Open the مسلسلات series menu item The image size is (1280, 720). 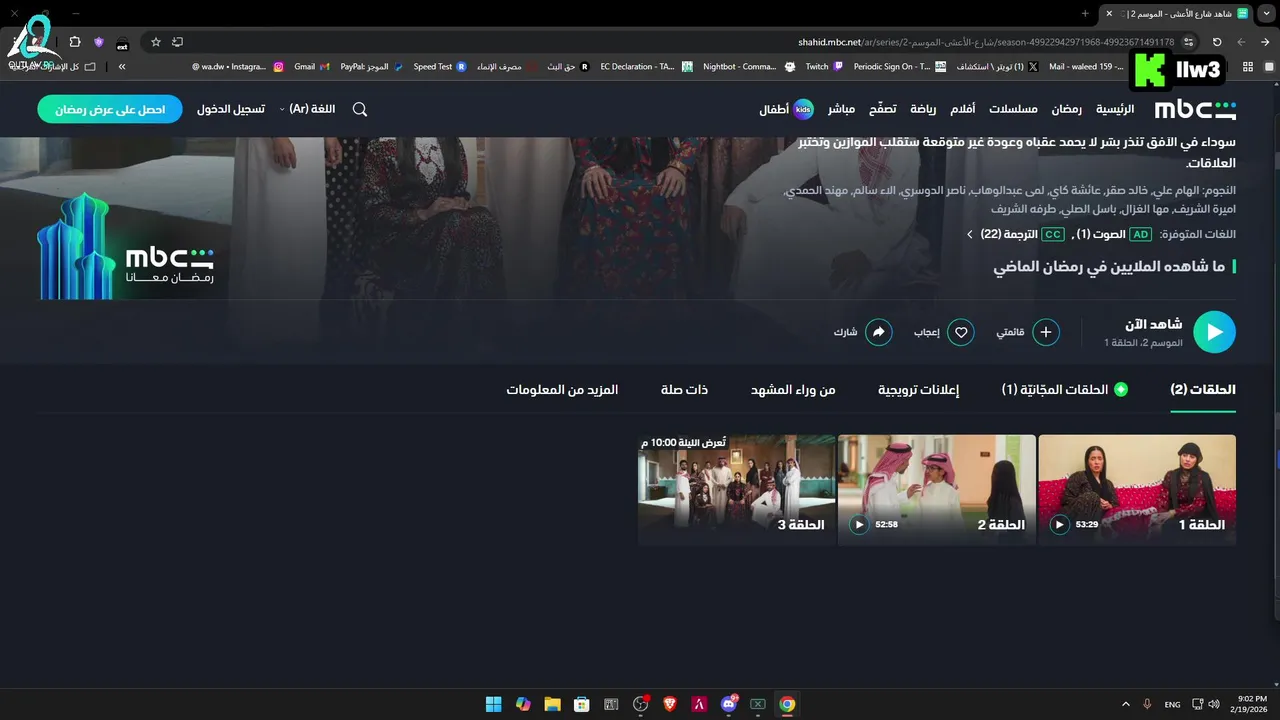[x=1013, y=109]
